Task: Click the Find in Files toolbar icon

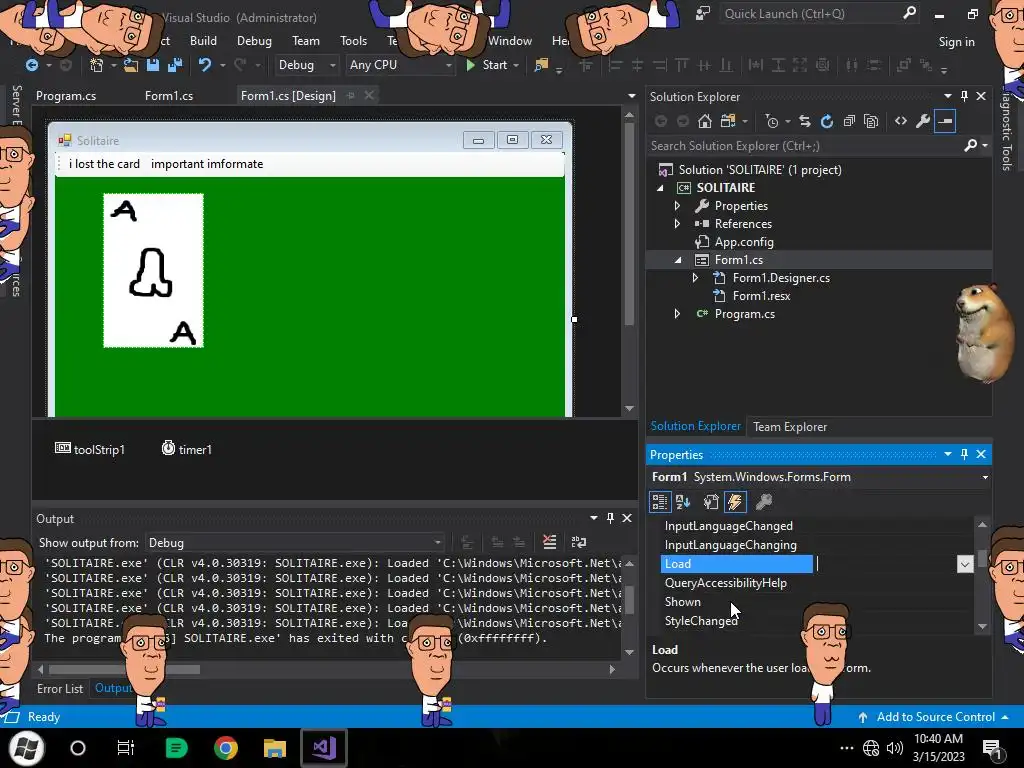Action: (541, 65)
